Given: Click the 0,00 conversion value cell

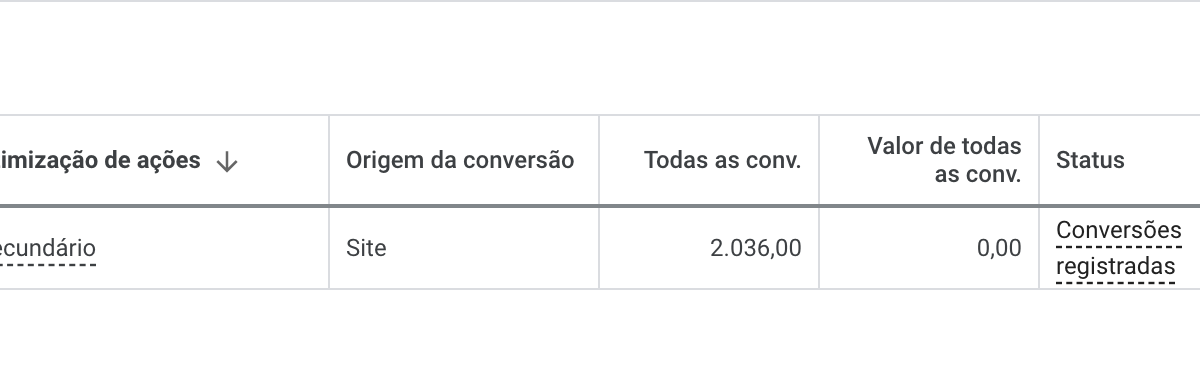Looking at the screenshot, I should 999,248.
